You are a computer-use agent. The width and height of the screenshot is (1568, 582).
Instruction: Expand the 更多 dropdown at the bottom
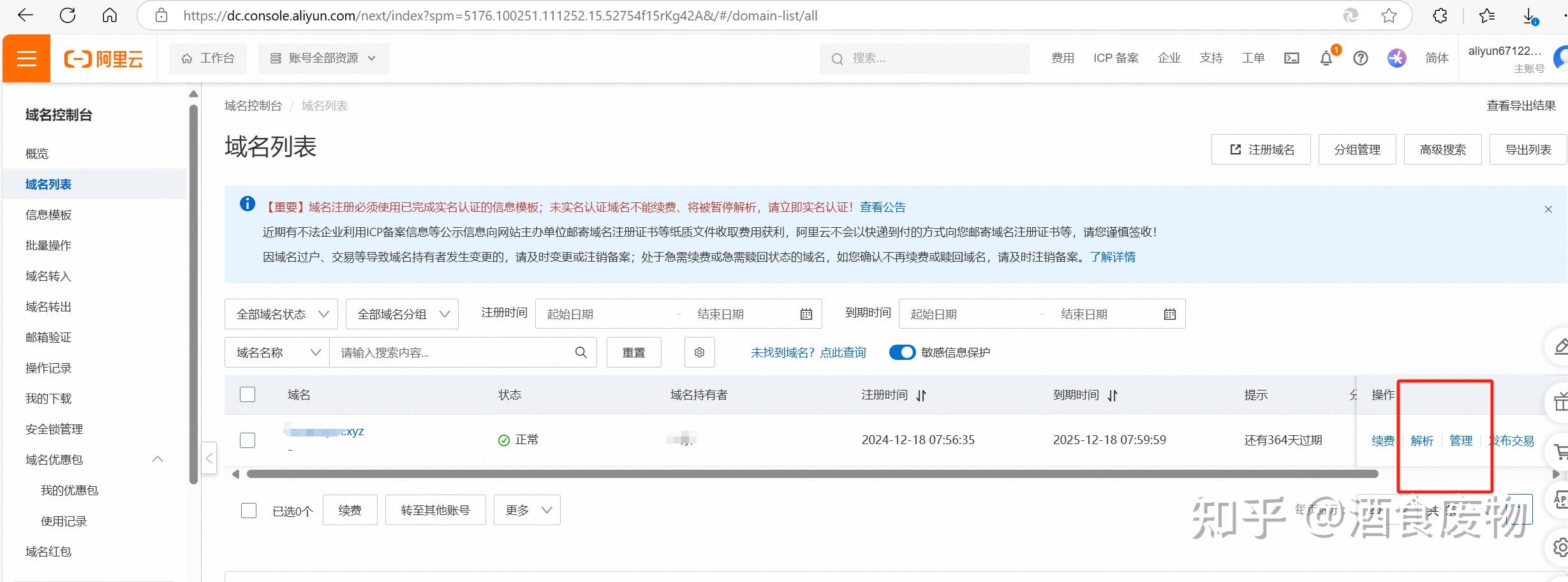point(526,509)
